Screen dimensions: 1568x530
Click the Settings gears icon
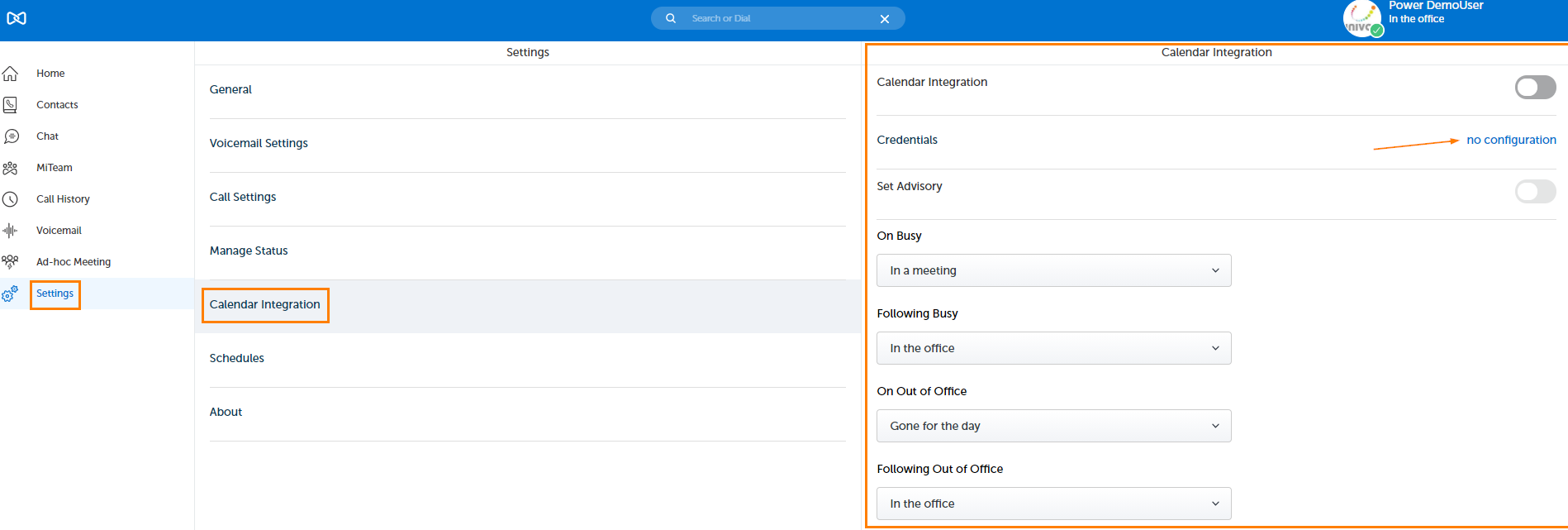pyautogui.click(x=10, y=294)
